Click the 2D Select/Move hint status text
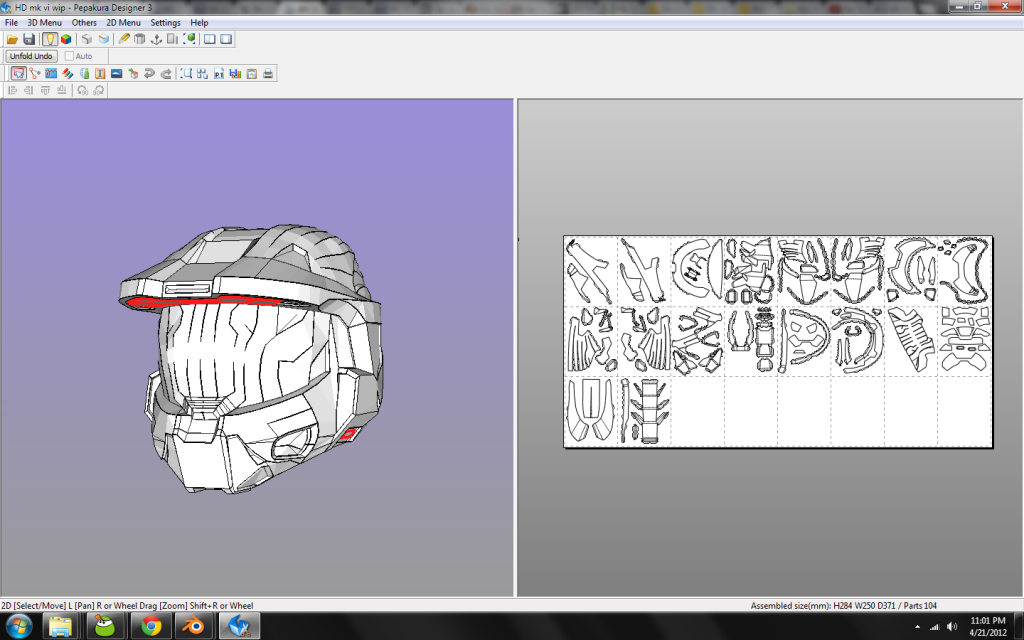The height and width of the screenshot is (640, 1024). pos(127,605)
